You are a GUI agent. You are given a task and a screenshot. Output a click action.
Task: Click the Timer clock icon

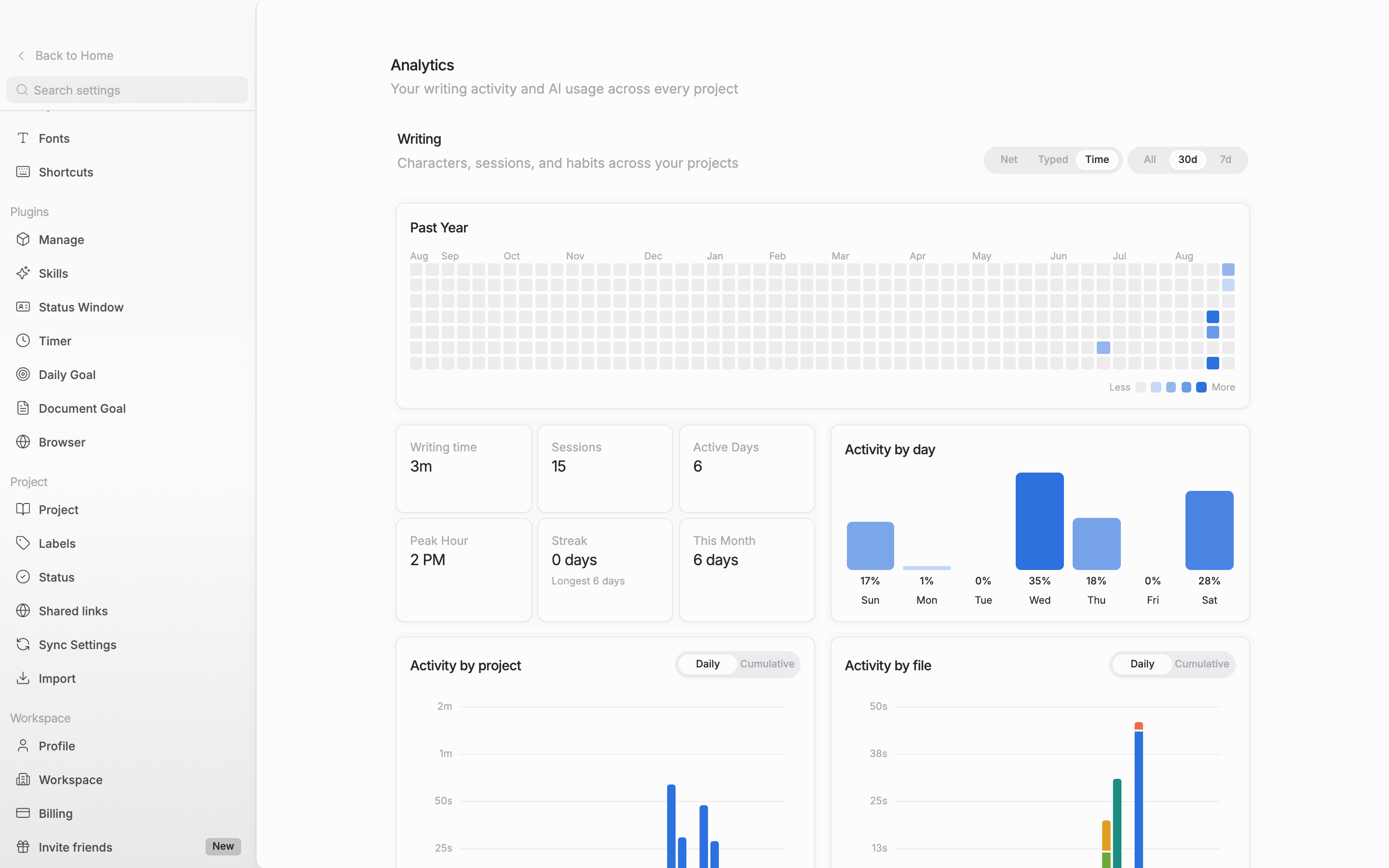pyautogui.click(x=23, y=340)
